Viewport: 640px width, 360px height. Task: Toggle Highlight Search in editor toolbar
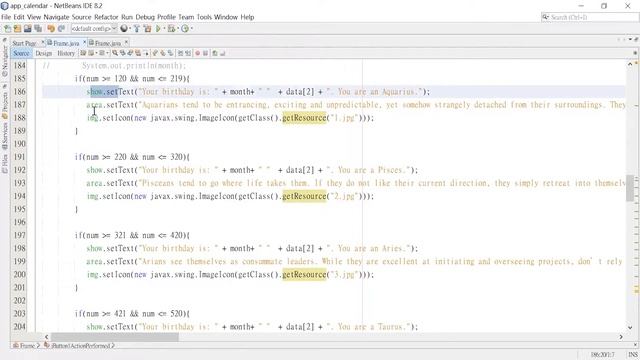coord(138,53)
